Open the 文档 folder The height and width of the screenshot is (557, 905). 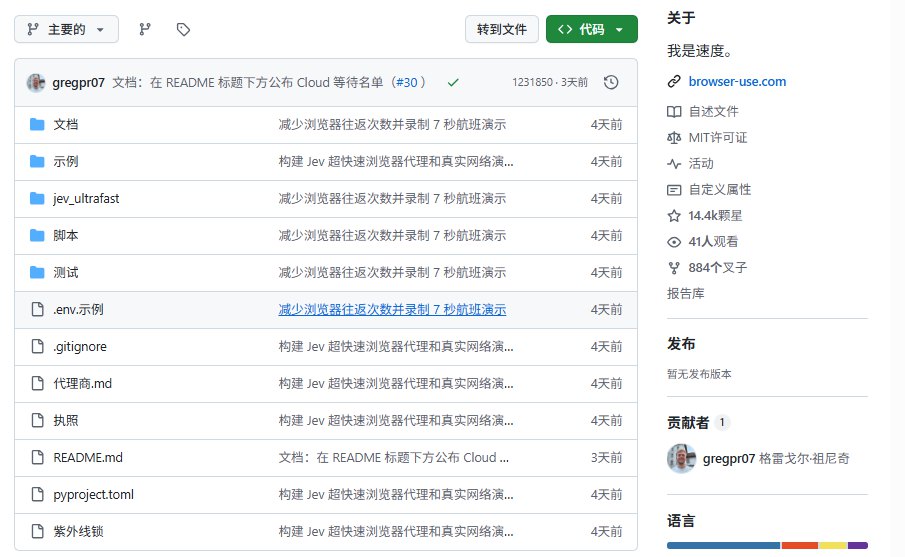pyautogui.click(x=66, y=125)
